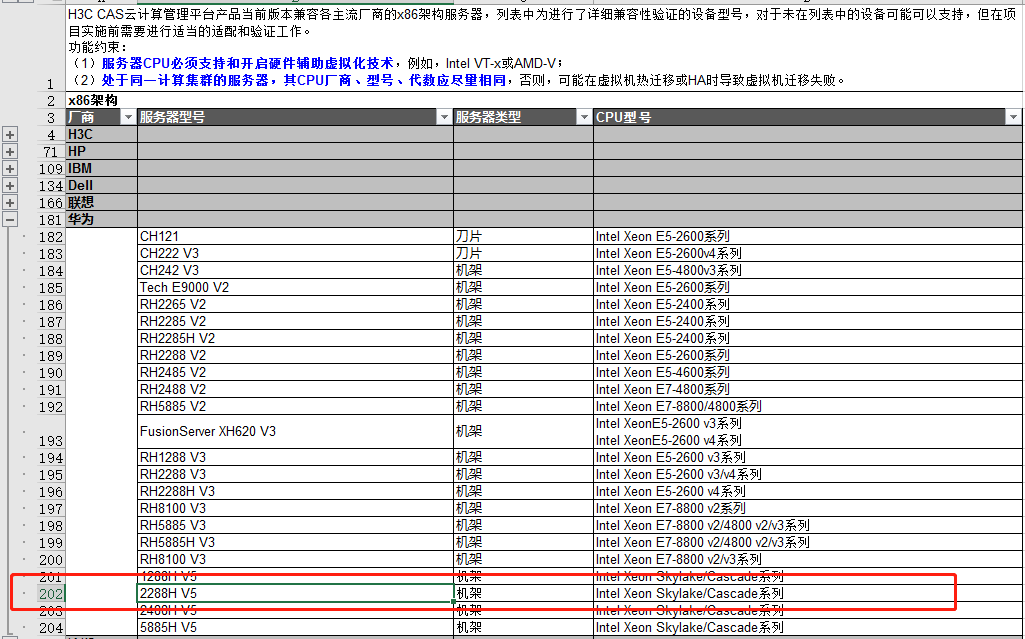This screenshot has height=639, width=1025.
Task: Select row header 202
Action: coord(51,594)
